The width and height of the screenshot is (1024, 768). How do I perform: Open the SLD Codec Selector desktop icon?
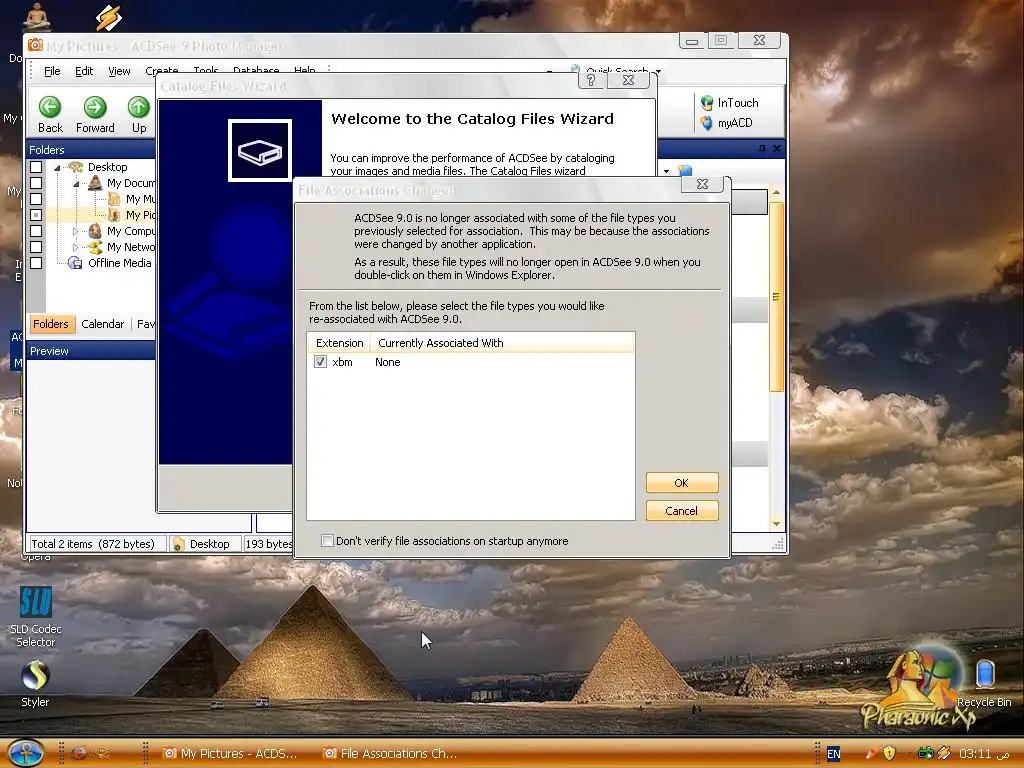click(35, 602)
